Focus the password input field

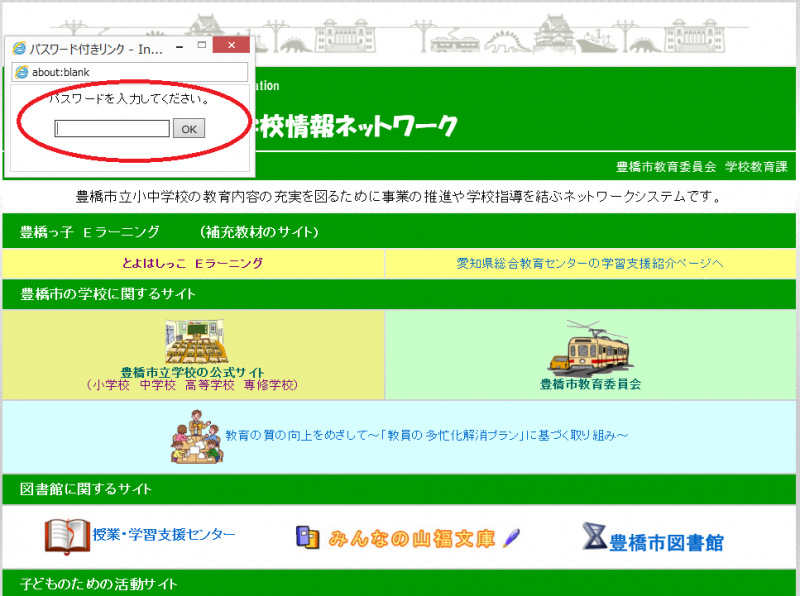(x=112, y=129)
